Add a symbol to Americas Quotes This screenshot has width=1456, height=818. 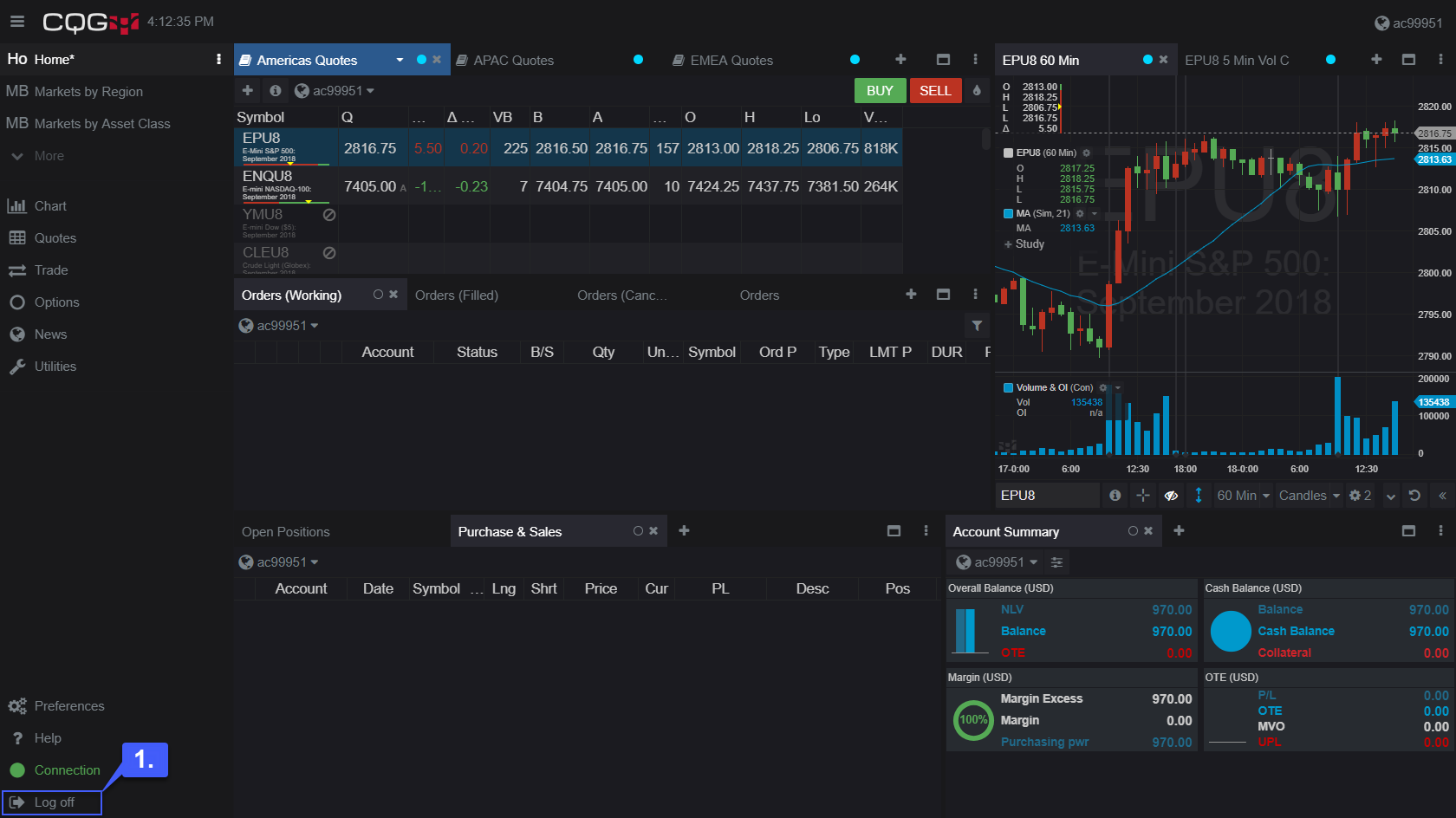click(x=248, y=90)
